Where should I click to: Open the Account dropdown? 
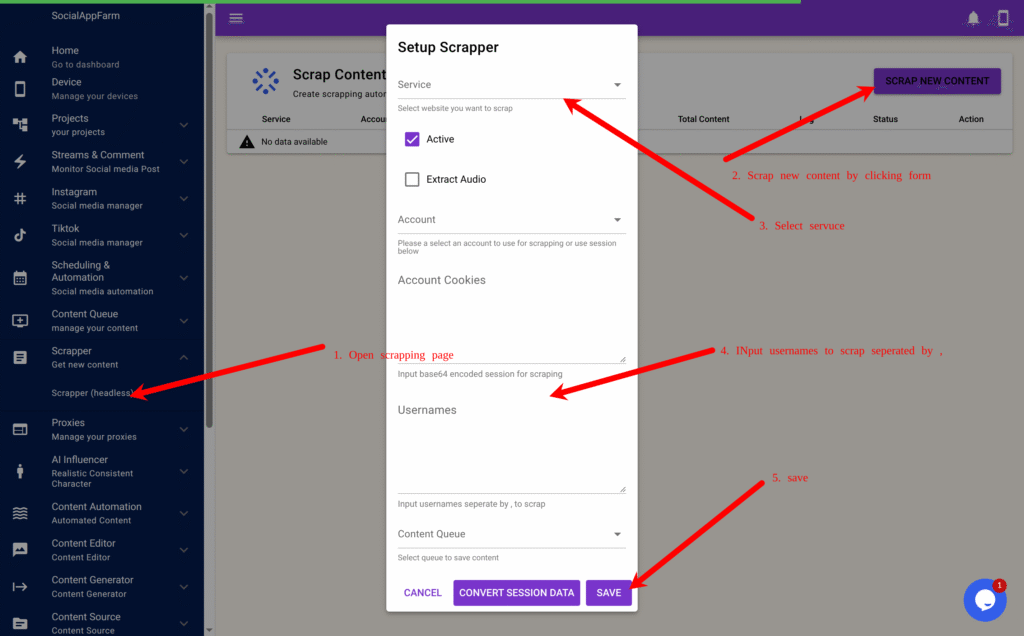coord(510,220)
